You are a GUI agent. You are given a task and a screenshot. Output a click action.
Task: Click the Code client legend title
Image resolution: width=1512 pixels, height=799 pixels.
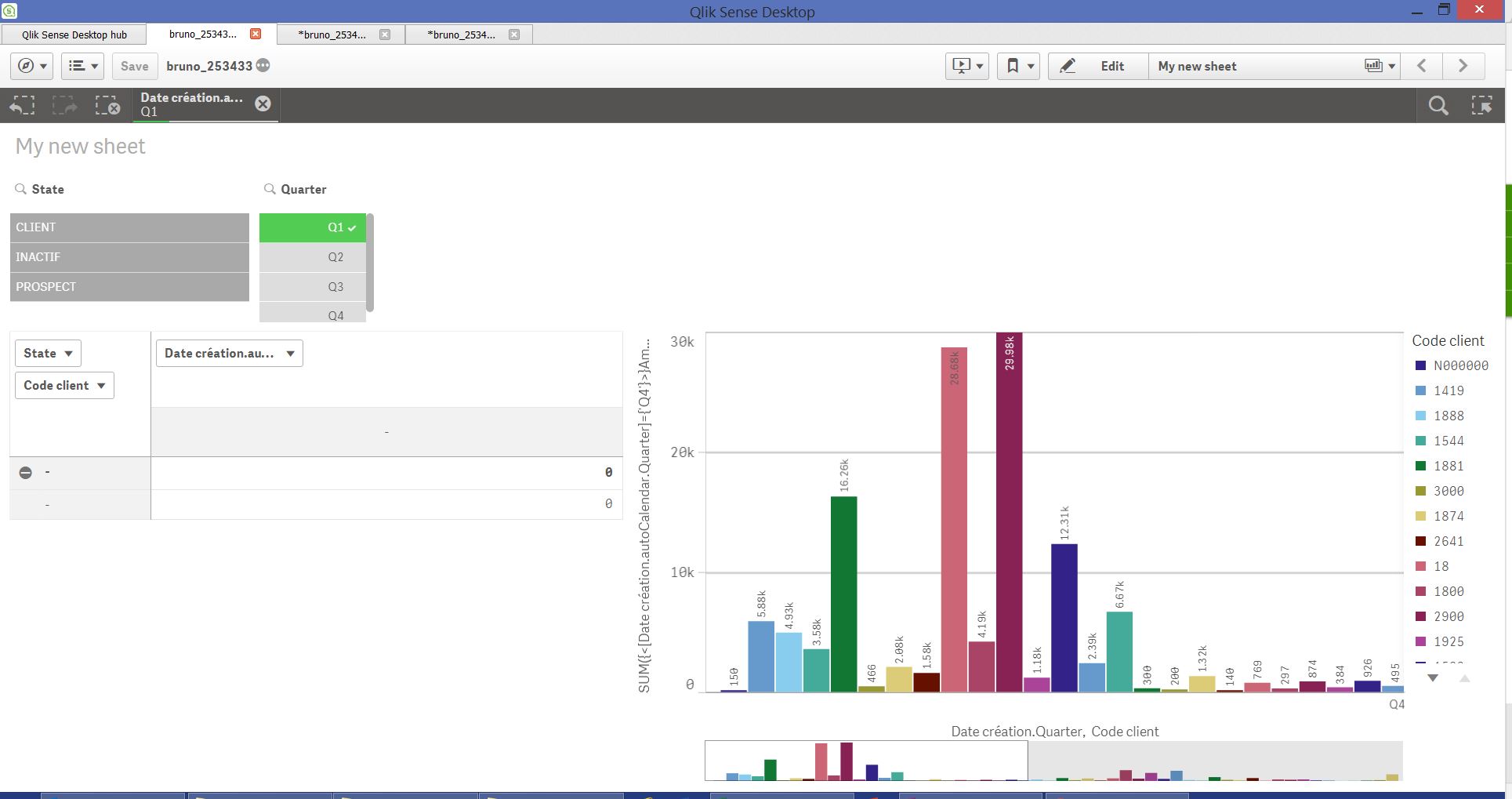tap(1448, 341)
